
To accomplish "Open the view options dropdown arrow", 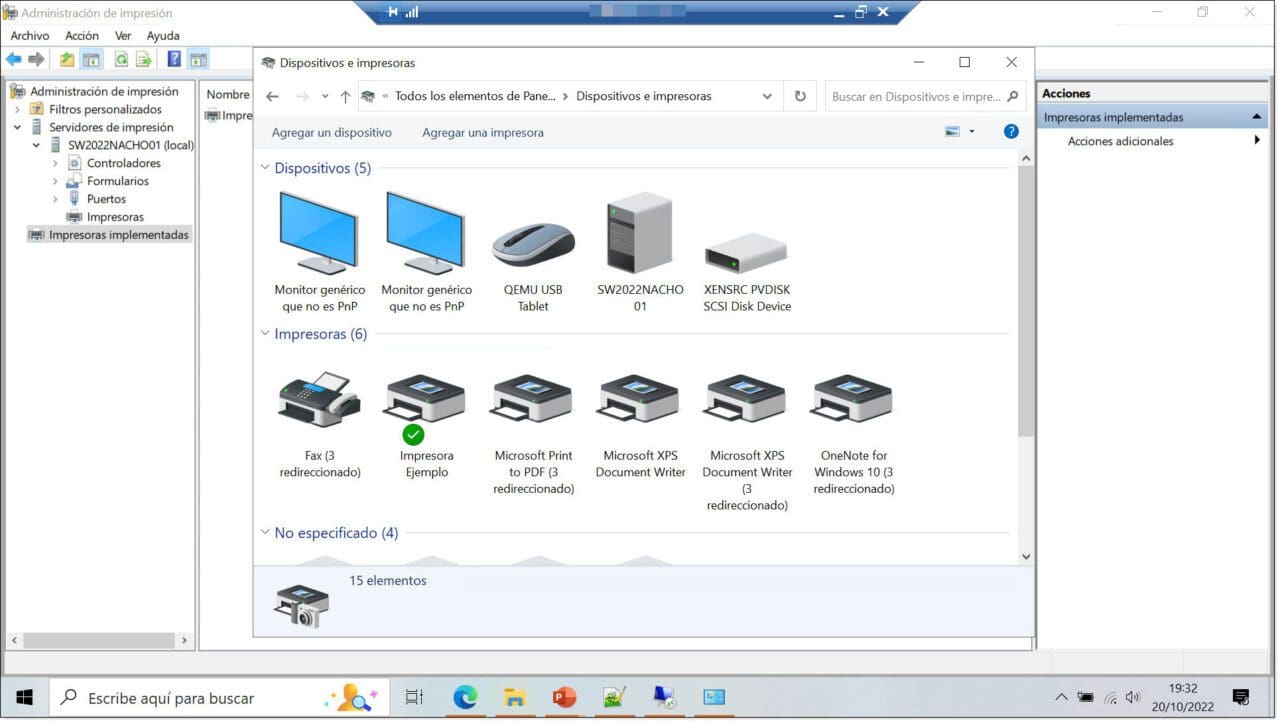I will pos(971,132).
